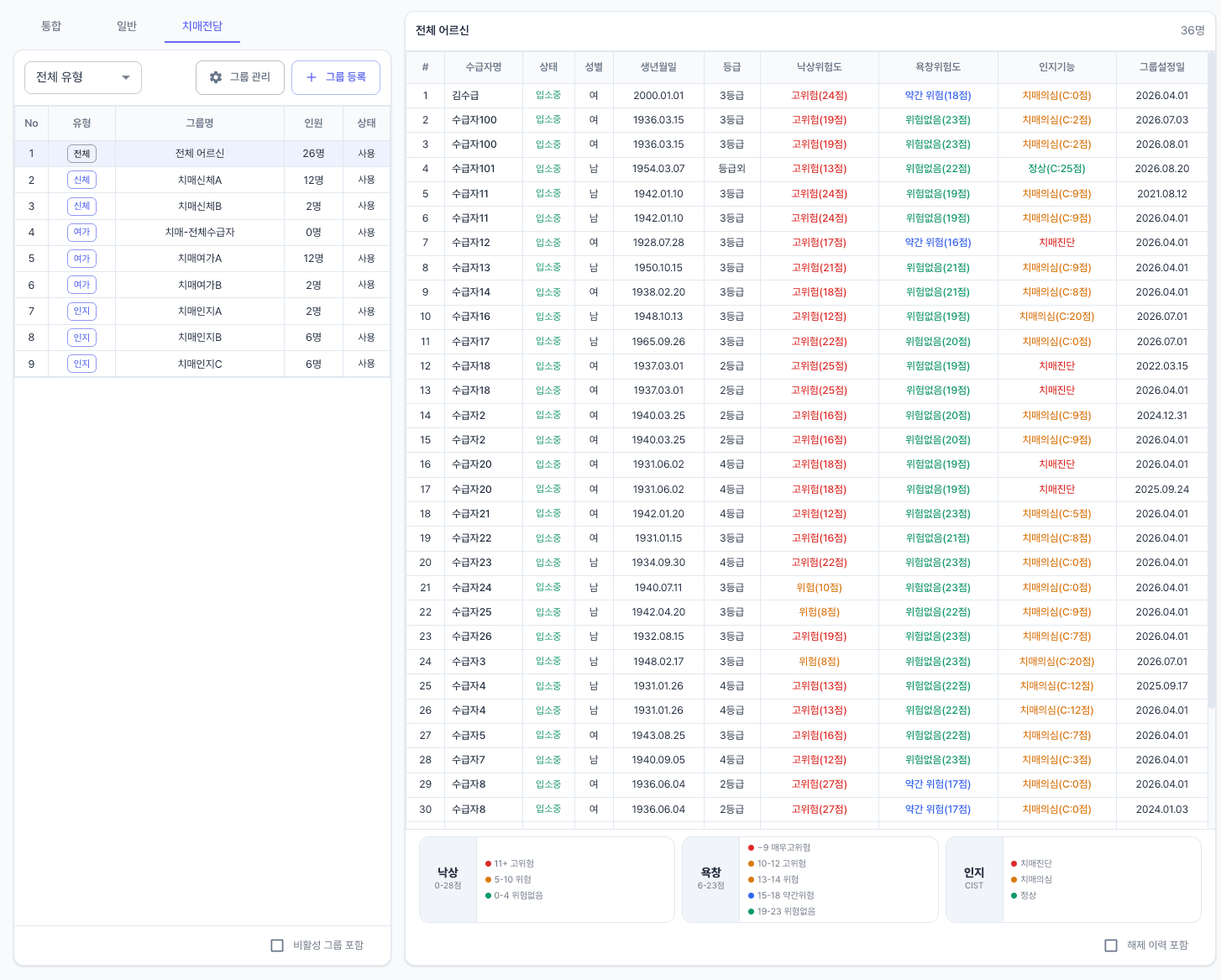Click gear icon in 그룹 관리 button
Image resolution: width=1221 pixels, height=980 pixels.
[216, 77]
